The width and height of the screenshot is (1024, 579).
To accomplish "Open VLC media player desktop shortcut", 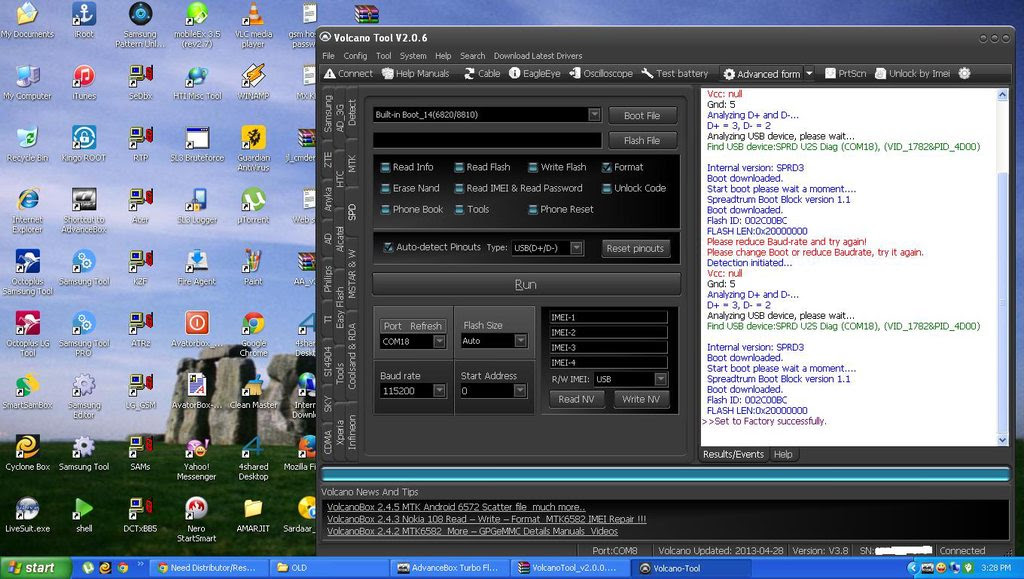I will coord(253,25).
